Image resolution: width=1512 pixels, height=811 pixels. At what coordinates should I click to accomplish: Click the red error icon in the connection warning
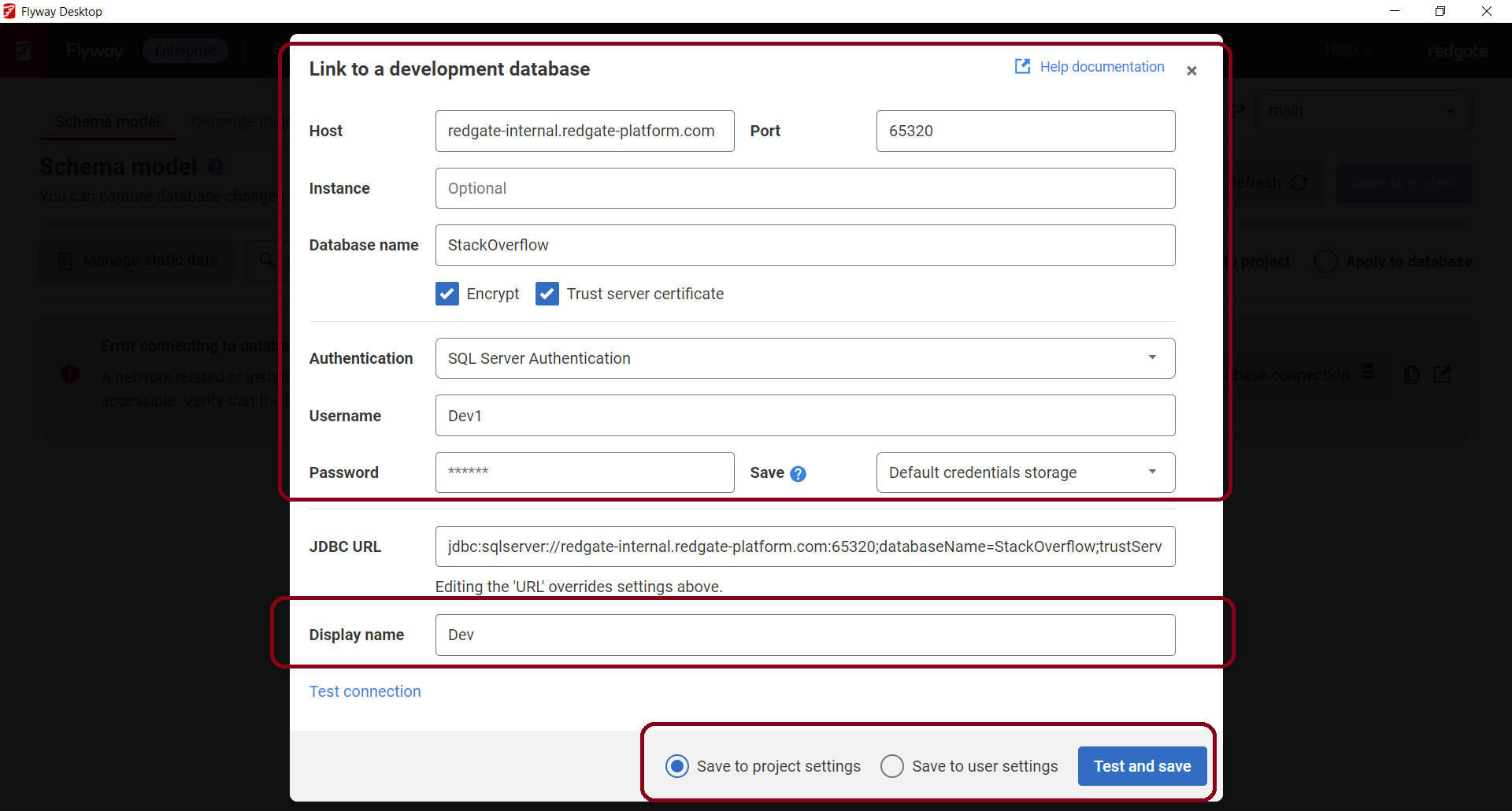[x=70, y=374]
